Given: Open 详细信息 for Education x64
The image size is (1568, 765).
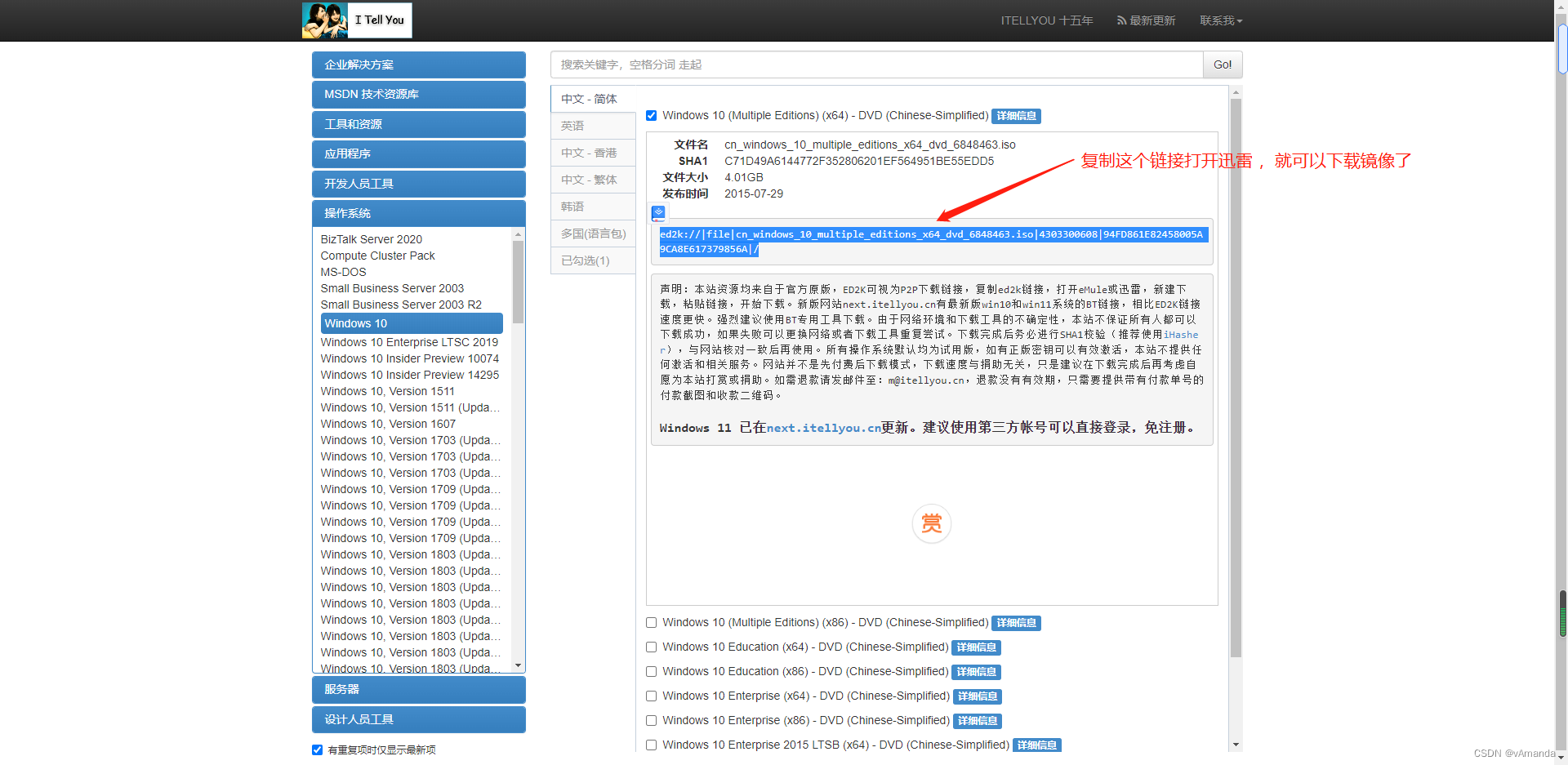Looking at the screenshot, I should [x=977, y=647].
